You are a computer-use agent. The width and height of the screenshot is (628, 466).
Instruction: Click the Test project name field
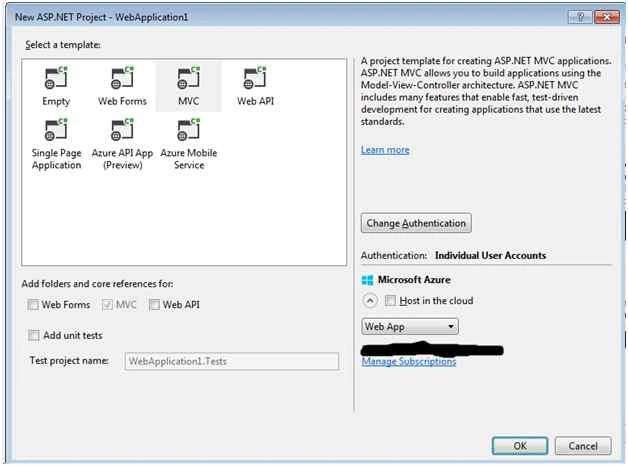231,361
